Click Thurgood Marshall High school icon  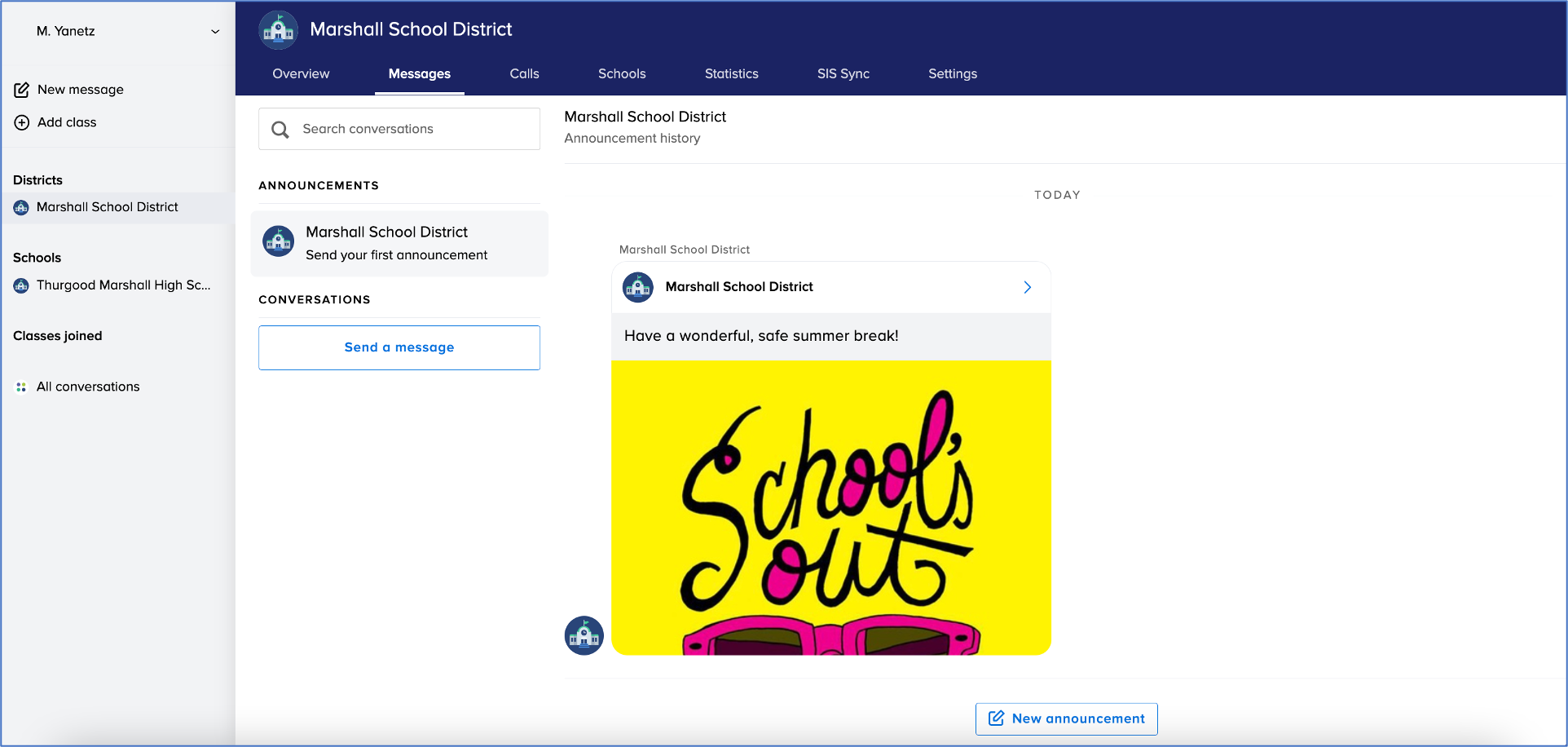click(x=21, y=285)
